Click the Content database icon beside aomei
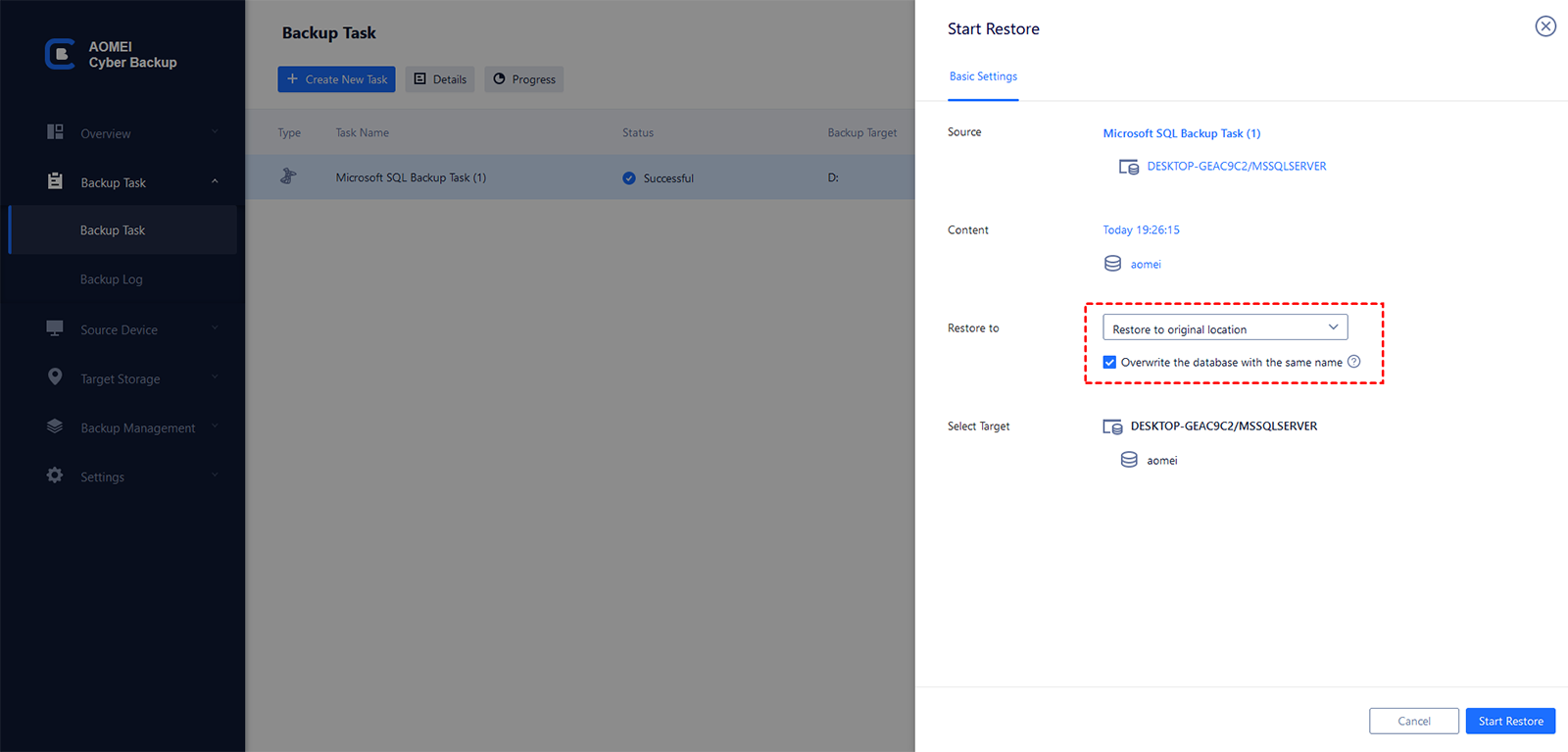This screenshot has height=752, width=1568. click(1113, 264)
